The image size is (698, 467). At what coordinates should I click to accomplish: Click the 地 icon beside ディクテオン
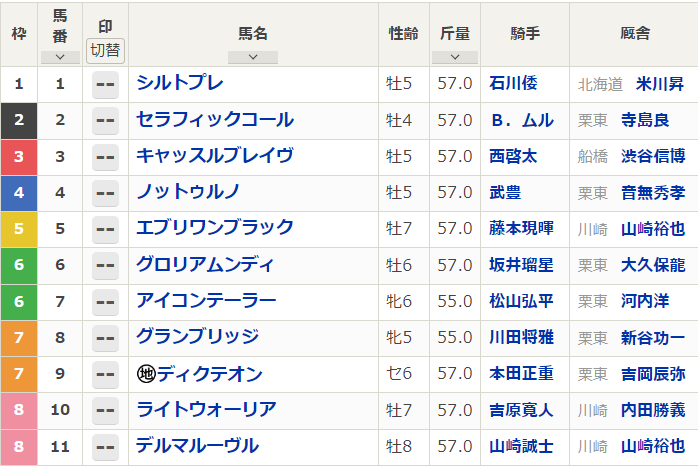click(x=146, y=375)
